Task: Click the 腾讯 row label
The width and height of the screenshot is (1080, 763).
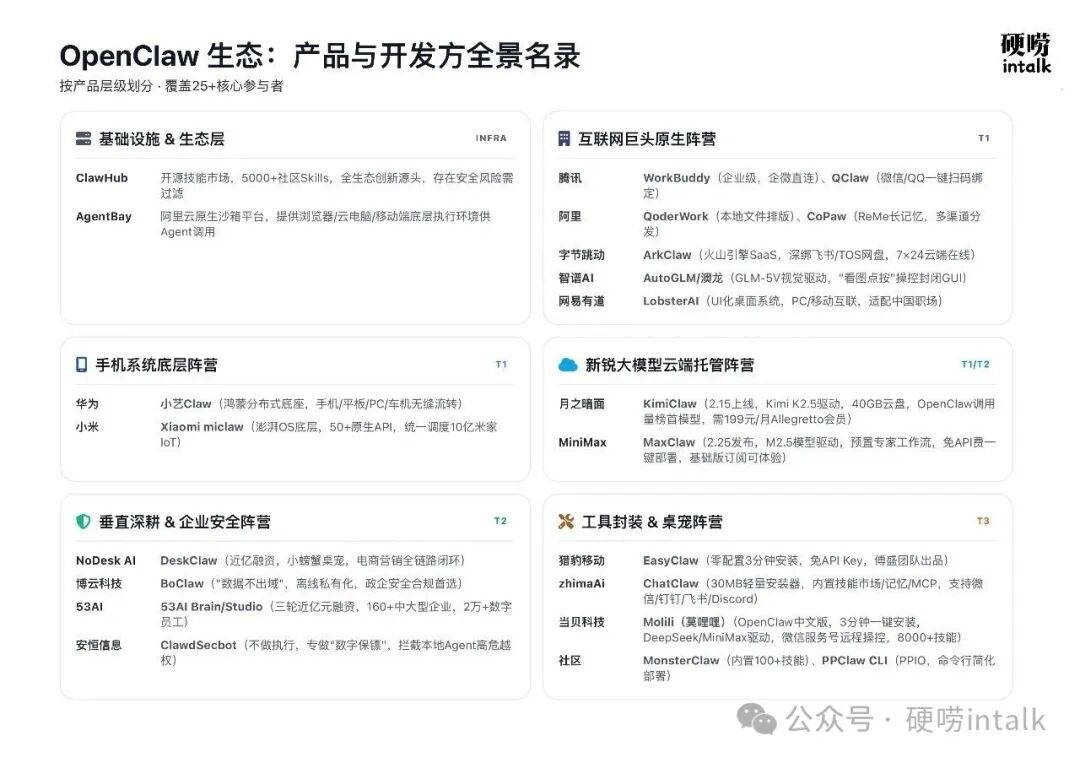Action: pyautogui.click(x=570, y=178)
